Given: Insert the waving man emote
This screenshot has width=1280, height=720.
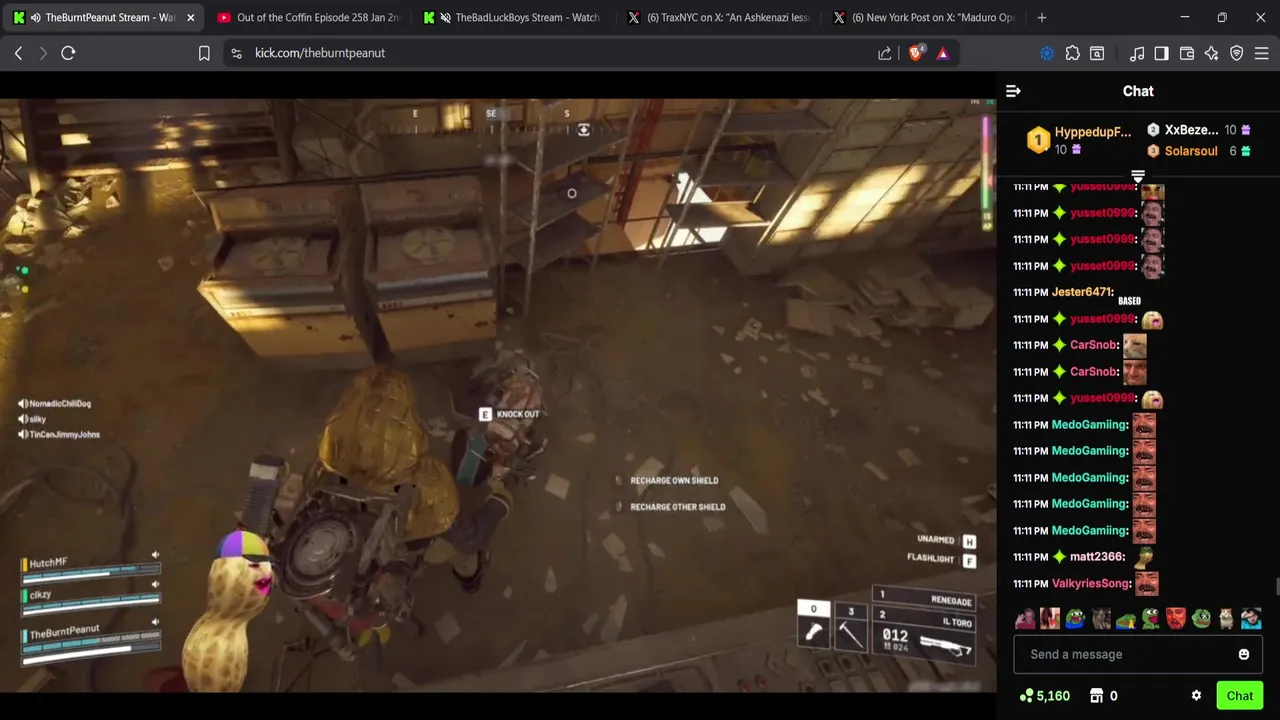Looking at the screenshot, I should pyautogui.click(x=1025, y=619).
